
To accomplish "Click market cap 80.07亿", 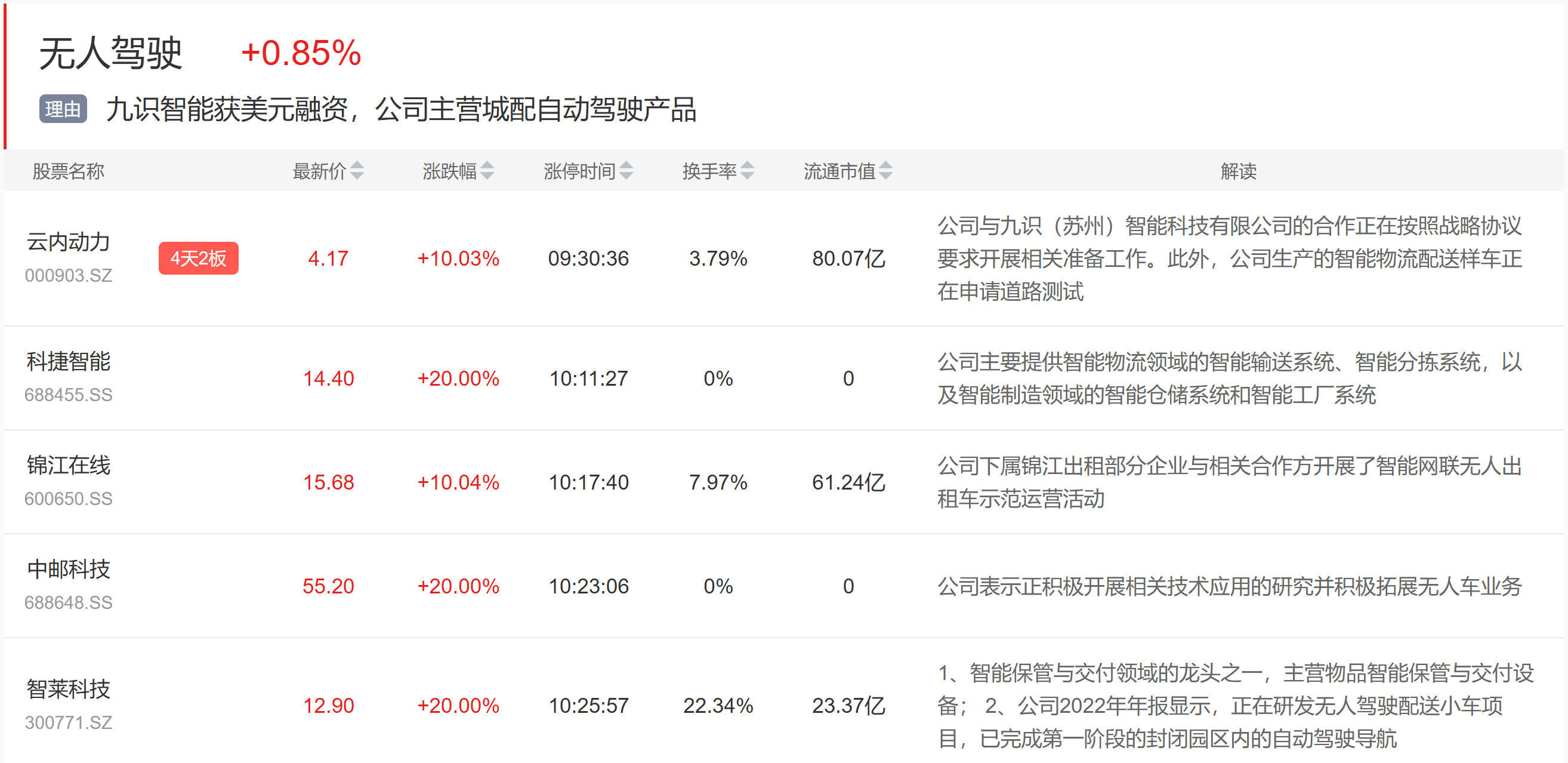I will coord(848,258).
